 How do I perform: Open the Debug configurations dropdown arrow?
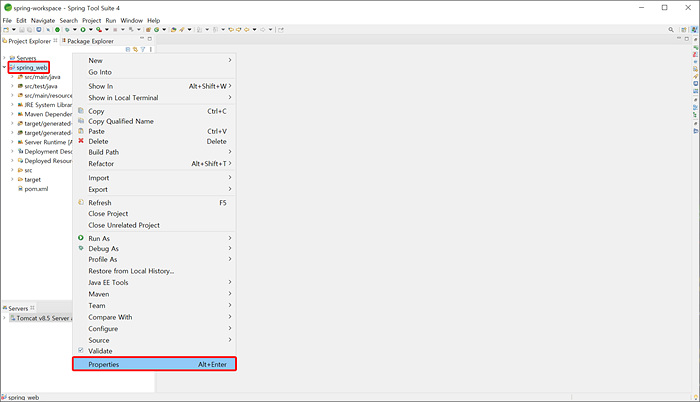(x=75, y=29)
